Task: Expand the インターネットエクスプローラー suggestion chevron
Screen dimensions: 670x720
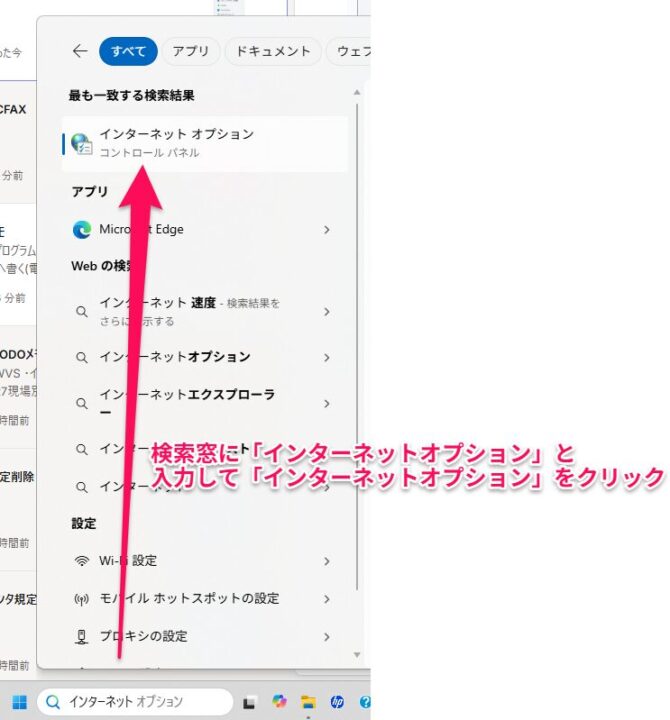Action: pos(326,403)
